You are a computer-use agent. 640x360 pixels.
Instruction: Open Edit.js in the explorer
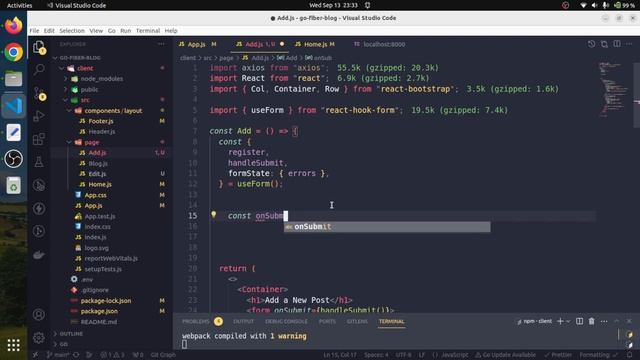[x=97, y=174]
